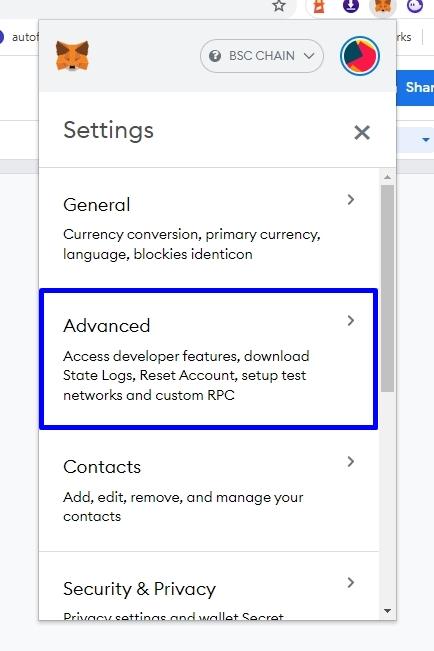Screen dimensions: 434x651
Task: Click the MetaMask extension icon in toolbar
Action: (383, 7)
